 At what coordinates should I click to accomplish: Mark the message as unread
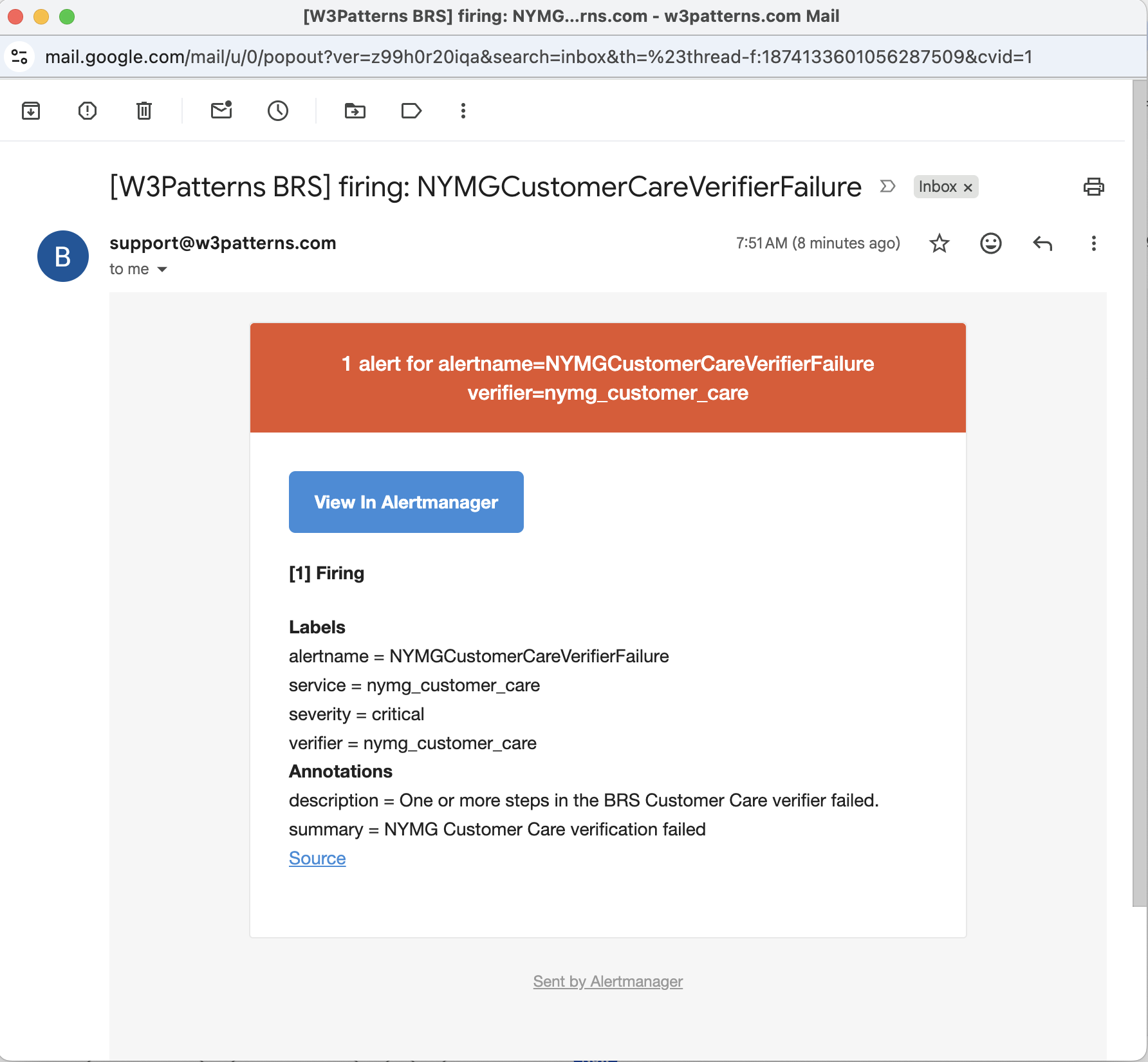point(221,110)
